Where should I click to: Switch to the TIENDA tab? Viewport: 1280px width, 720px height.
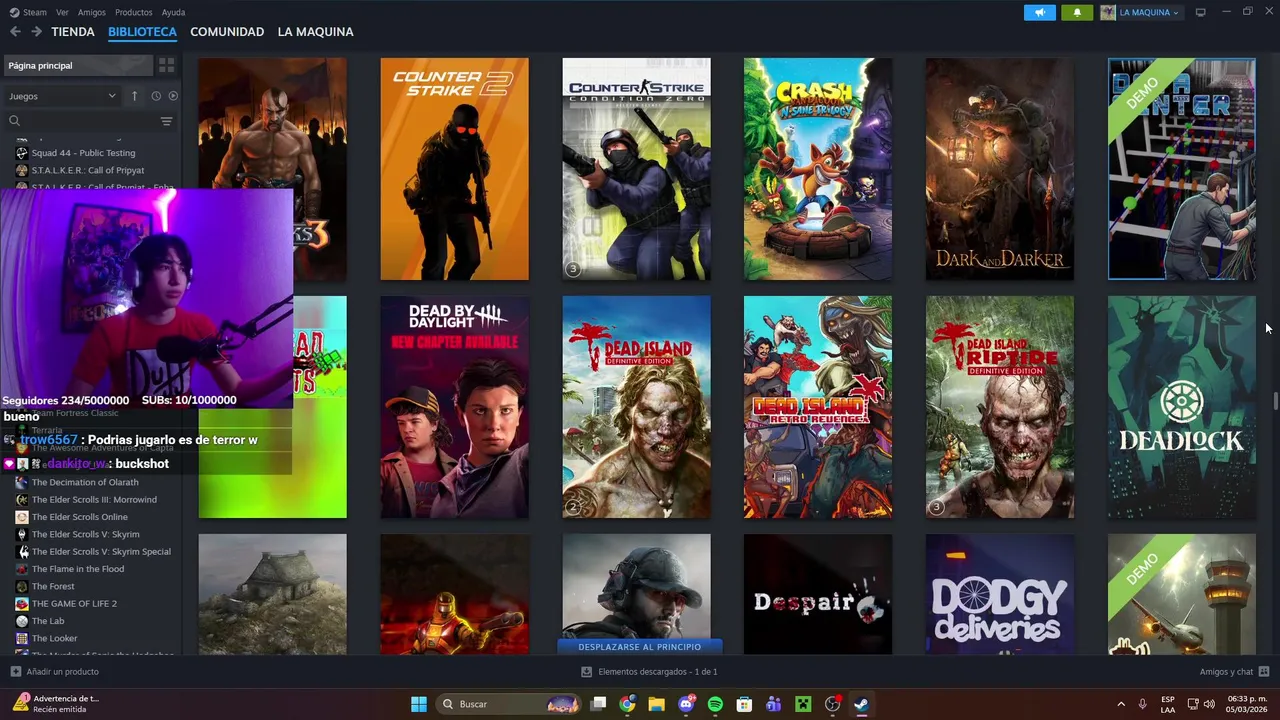coord(73,32)
